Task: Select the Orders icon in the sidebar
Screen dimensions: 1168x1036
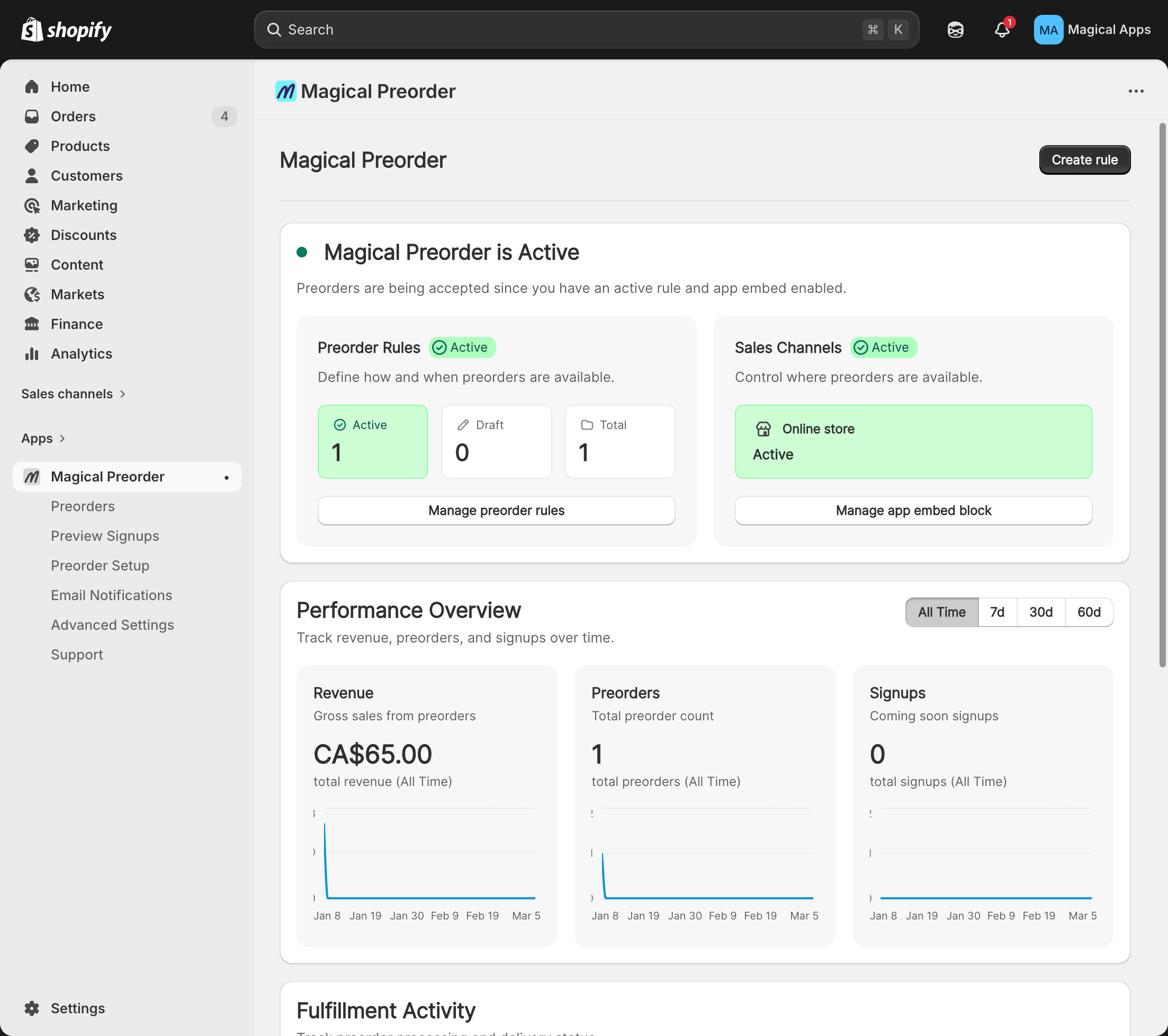Action: 32,116
